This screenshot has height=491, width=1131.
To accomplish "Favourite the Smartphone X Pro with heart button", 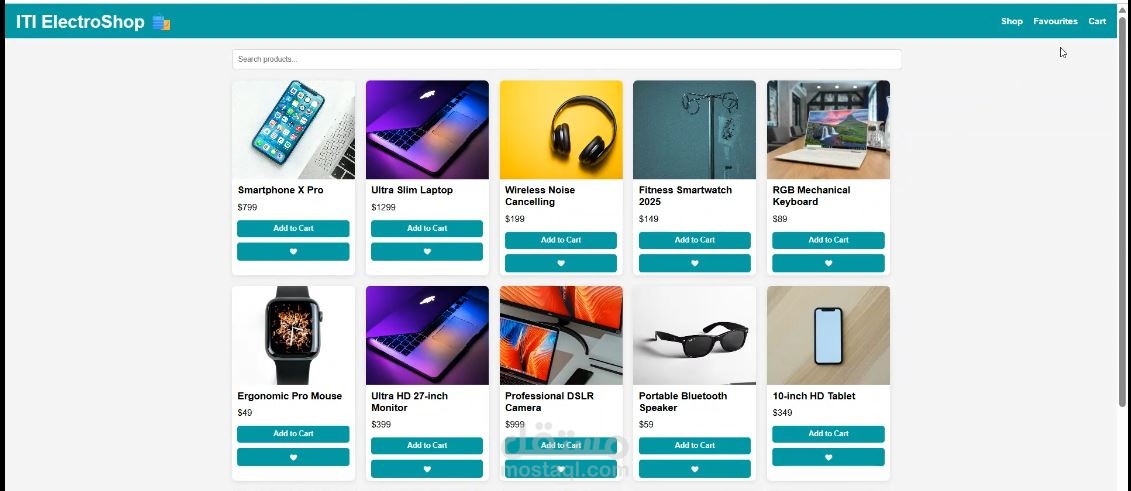I will click(x=293, y=252).
